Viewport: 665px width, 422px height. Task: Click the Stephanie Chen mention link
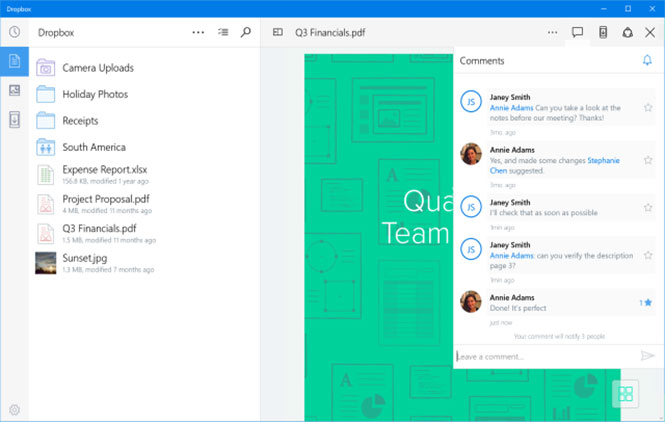tap(603, 160)
